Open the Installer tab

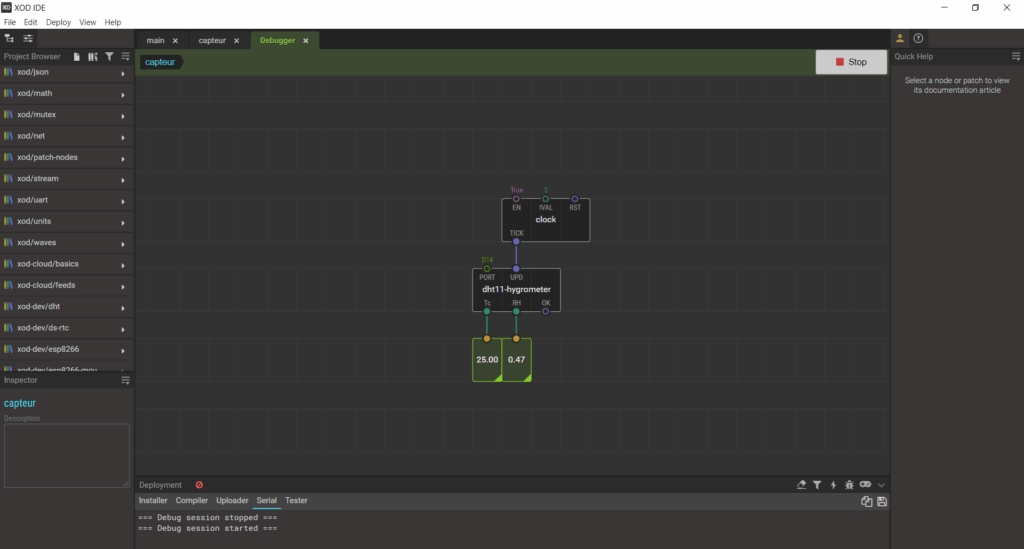tap(153, 501)
